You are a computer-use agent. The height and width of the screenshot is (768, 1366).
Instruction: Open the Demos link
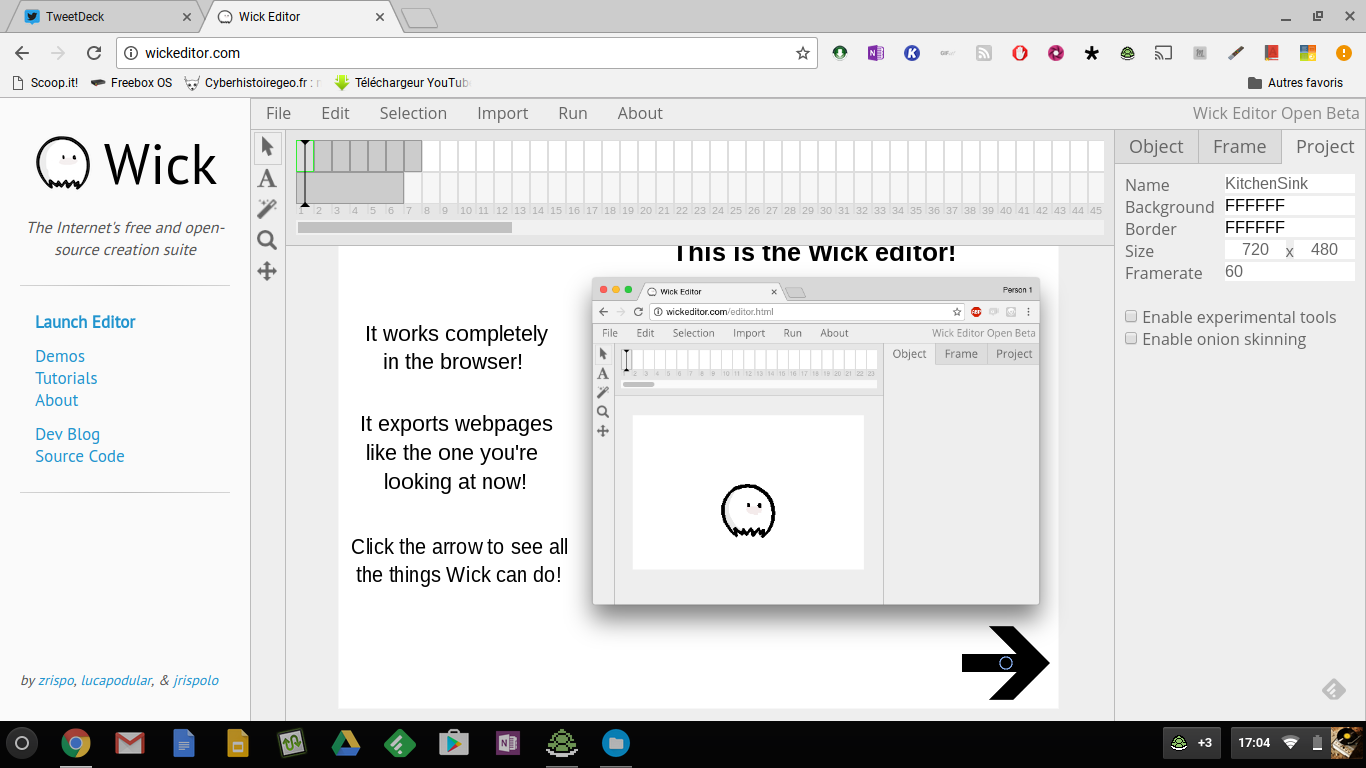coord(60,356)
